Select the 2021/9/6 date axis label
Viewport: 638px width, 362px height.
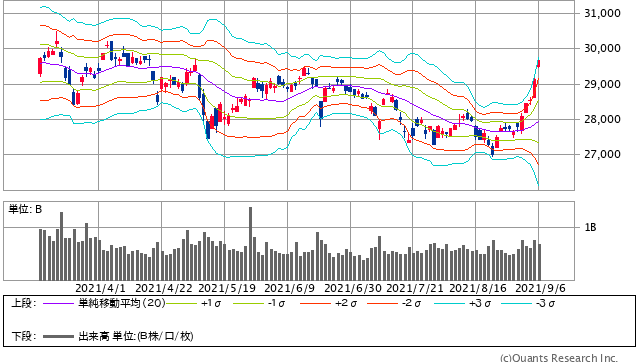click(540, 288)
